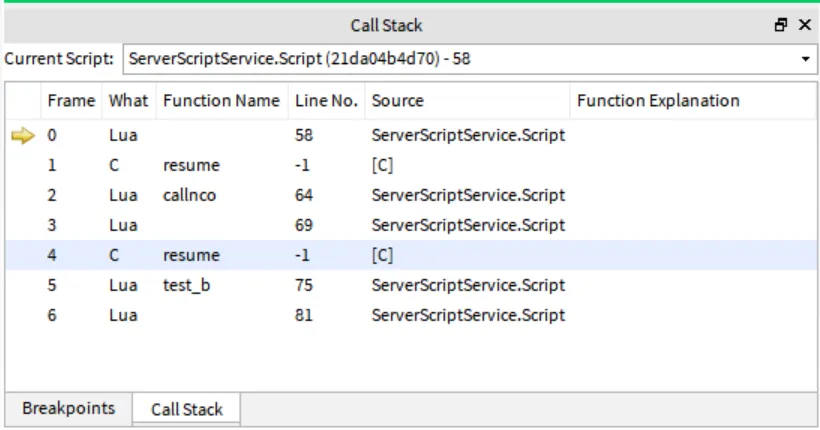Click the [C] source in frame 1
The width and height of the screenshot is (820, 430).
pos(382,165)
